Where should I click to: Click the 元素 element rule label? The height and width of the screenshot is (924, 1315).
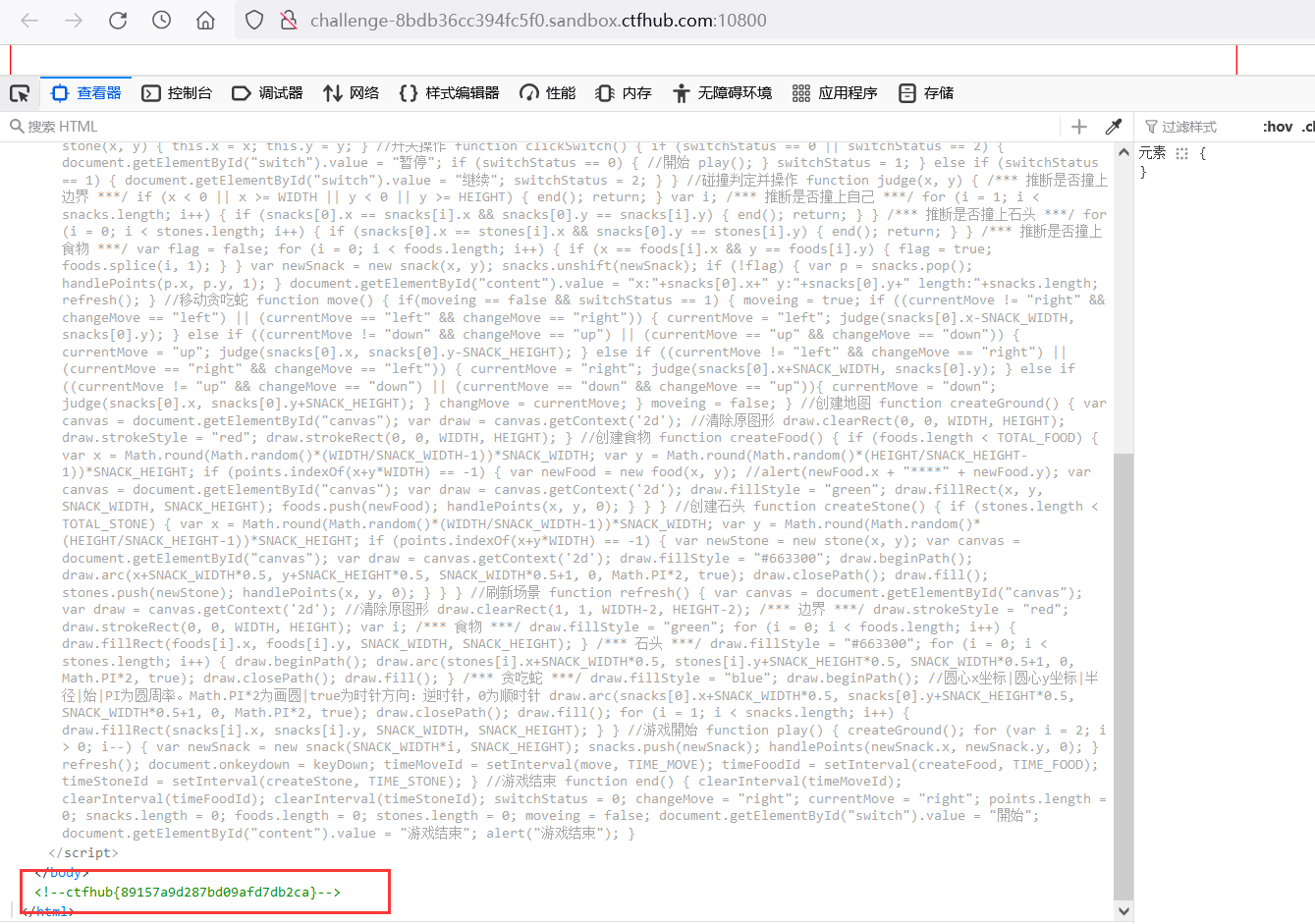[1152, 153]
